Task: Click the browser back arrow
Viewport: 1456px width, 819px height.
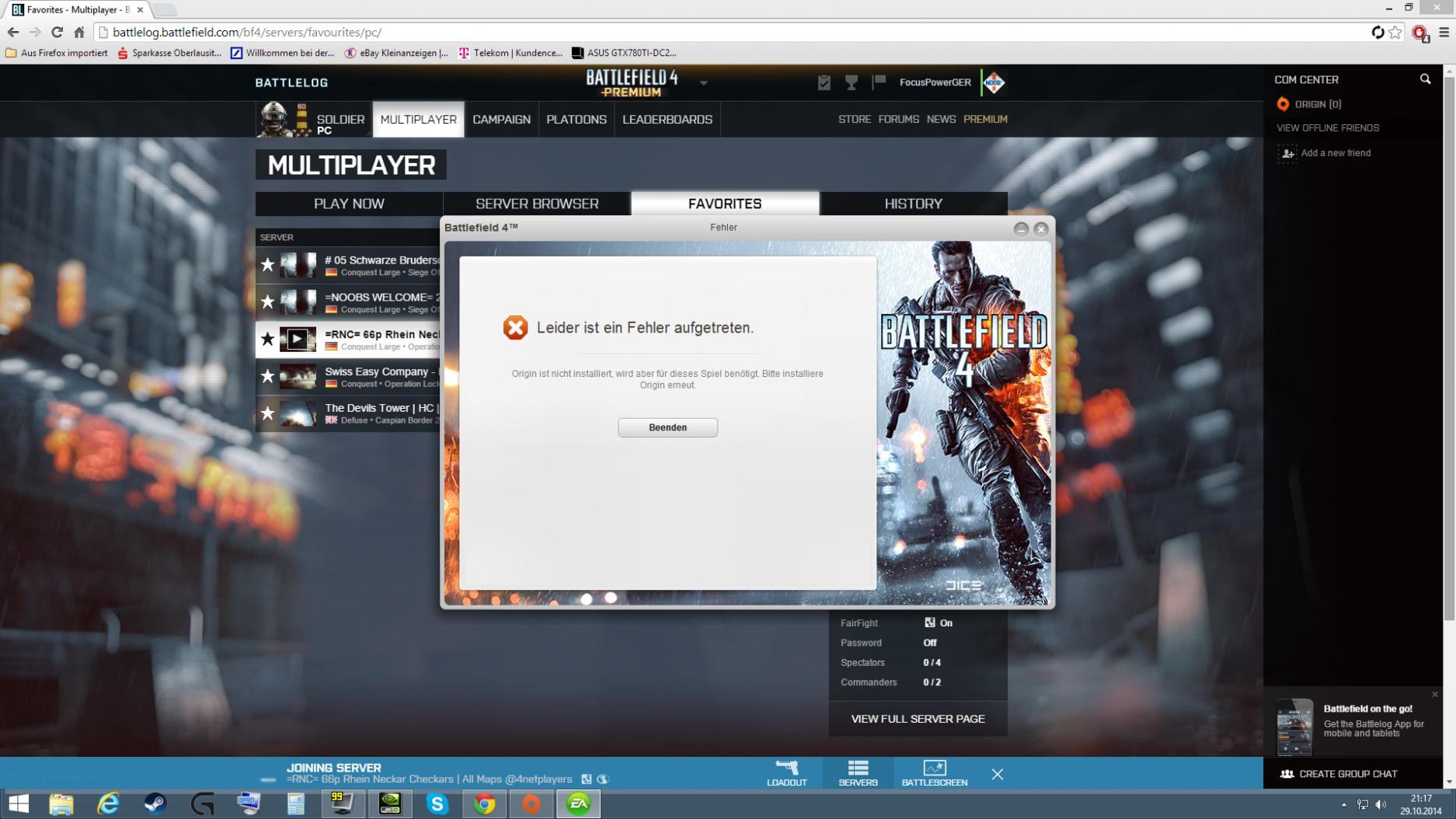Action: 13,33
